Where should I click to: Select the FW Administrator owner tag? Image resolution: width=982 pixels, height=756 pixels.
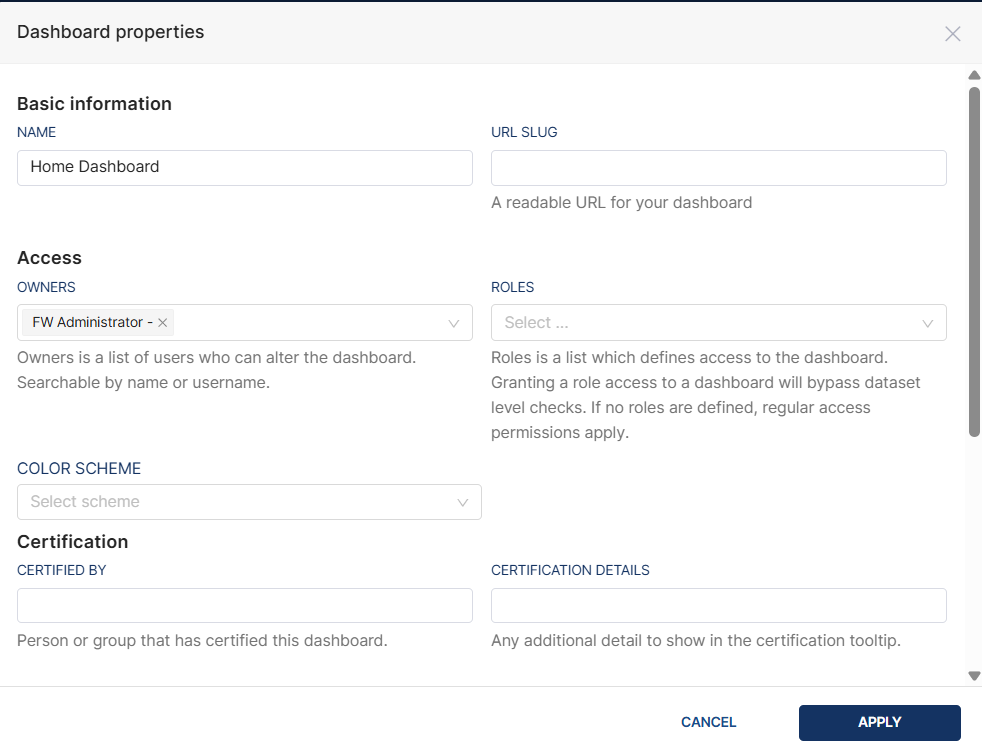click(x=90, y=323)
